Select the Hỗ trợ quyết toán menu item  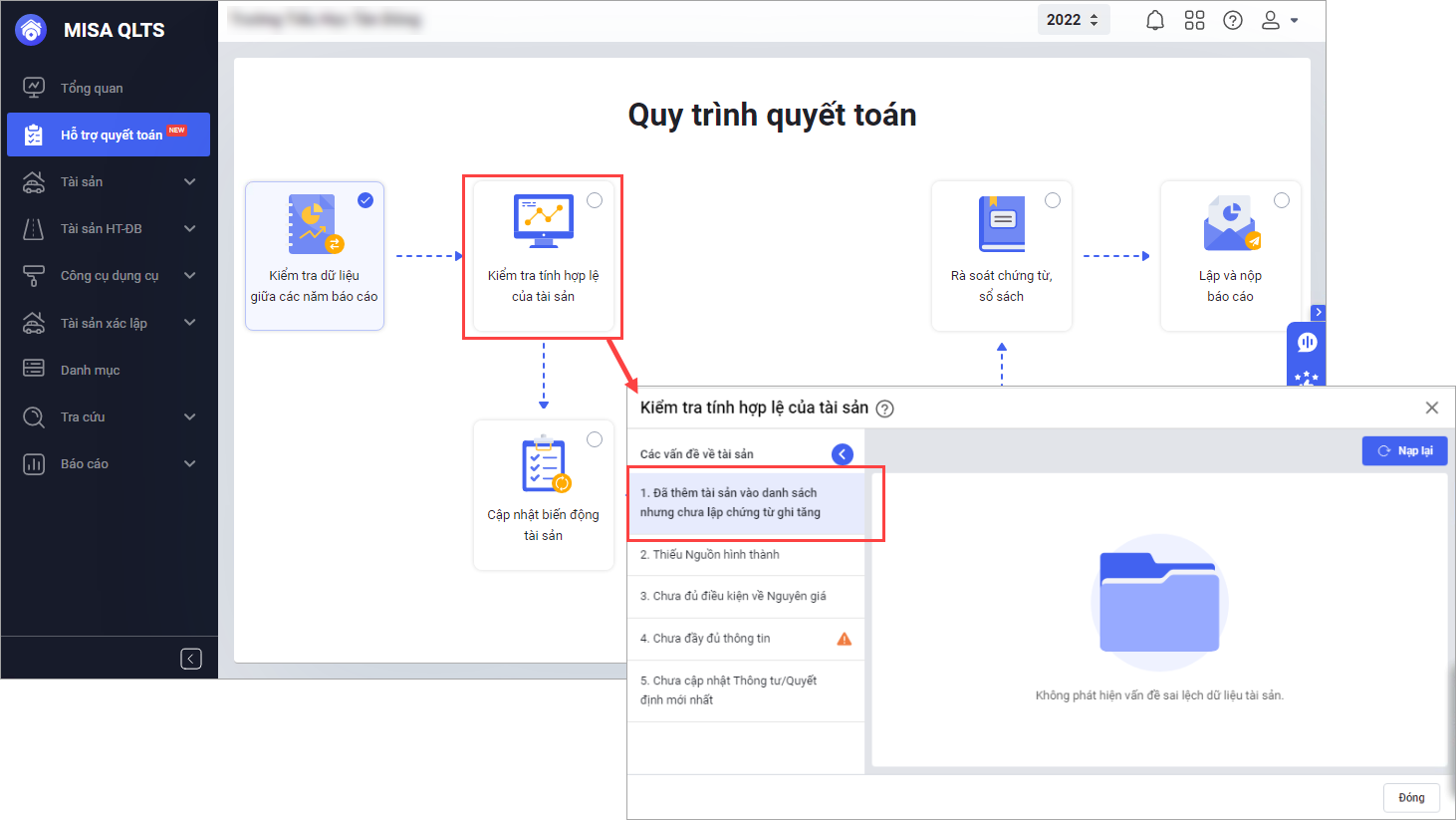109,135
